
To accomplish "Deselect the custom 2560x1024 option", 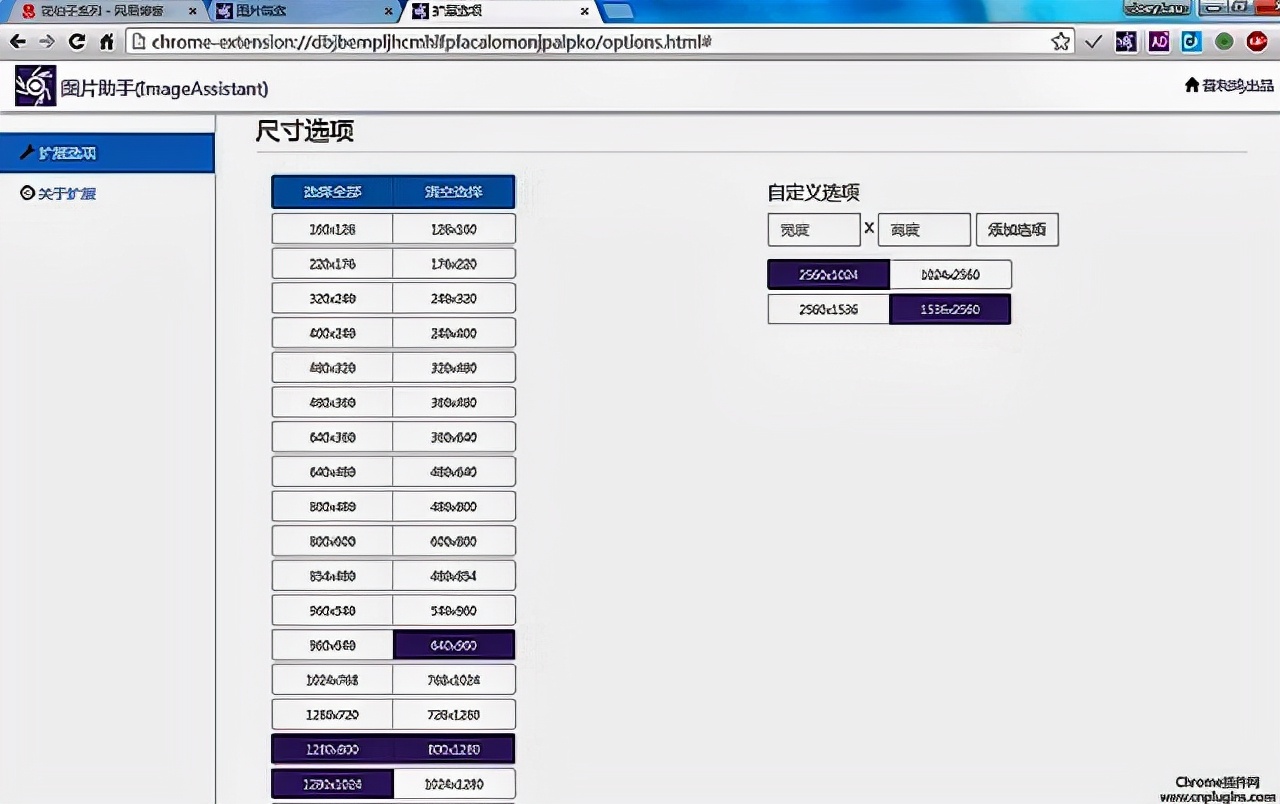I will tap(828, 274).
